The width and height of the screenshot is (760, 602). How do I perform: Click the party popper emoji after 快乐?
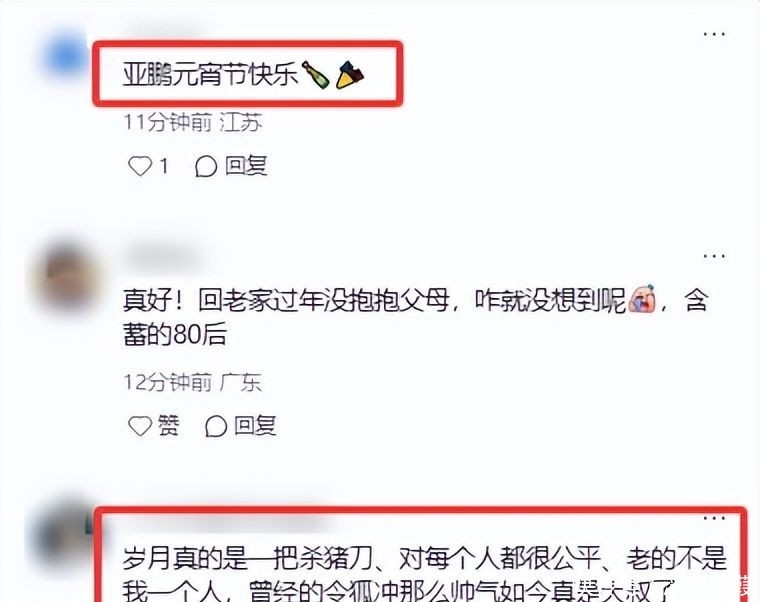(350, 75)
